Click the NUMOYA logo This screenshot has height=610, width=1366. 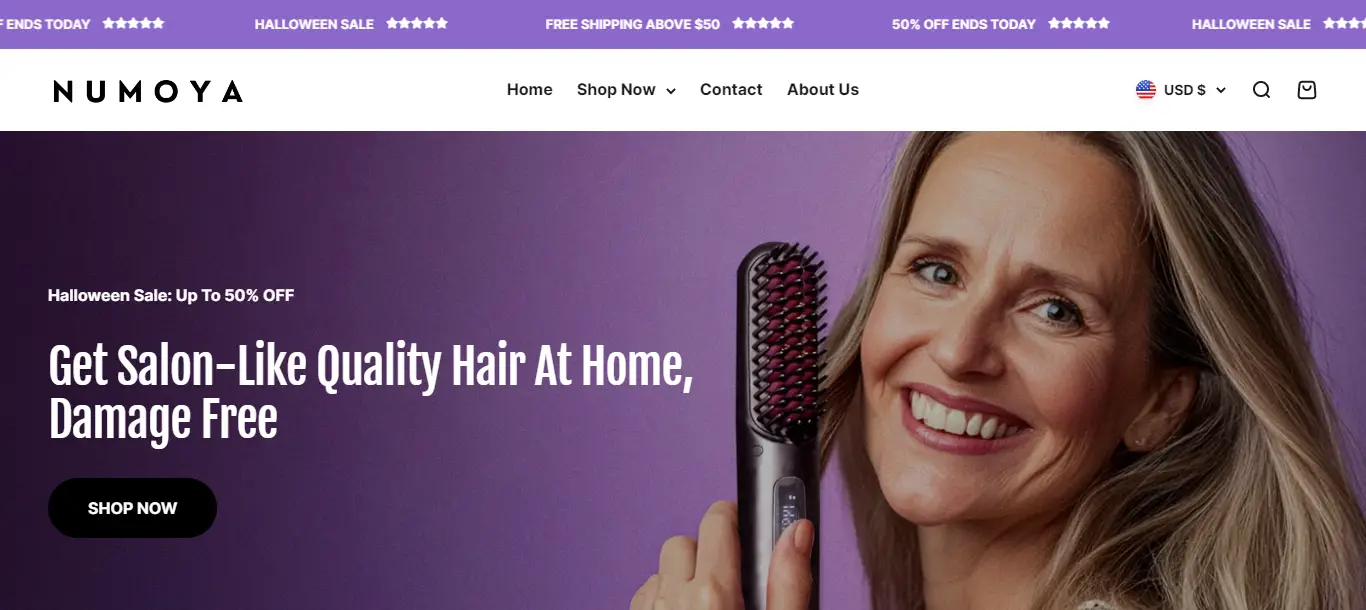coord(148,91)
